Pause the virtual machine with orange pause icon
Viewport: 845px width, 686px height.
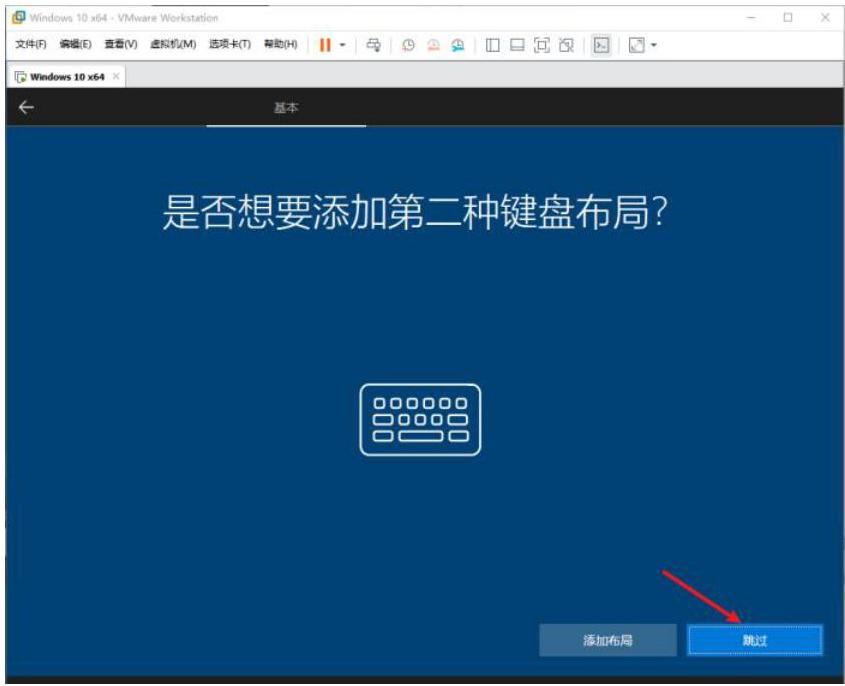325,45
